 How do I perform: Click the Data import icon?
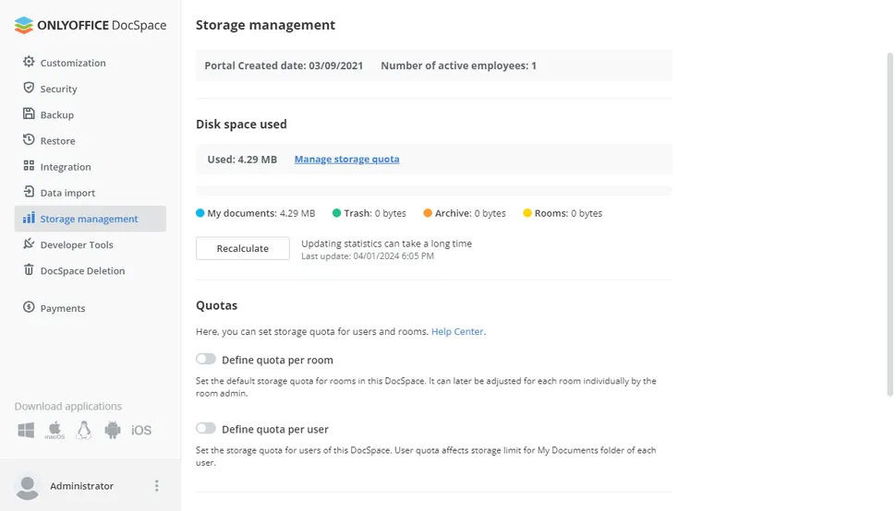coord(29,192)
